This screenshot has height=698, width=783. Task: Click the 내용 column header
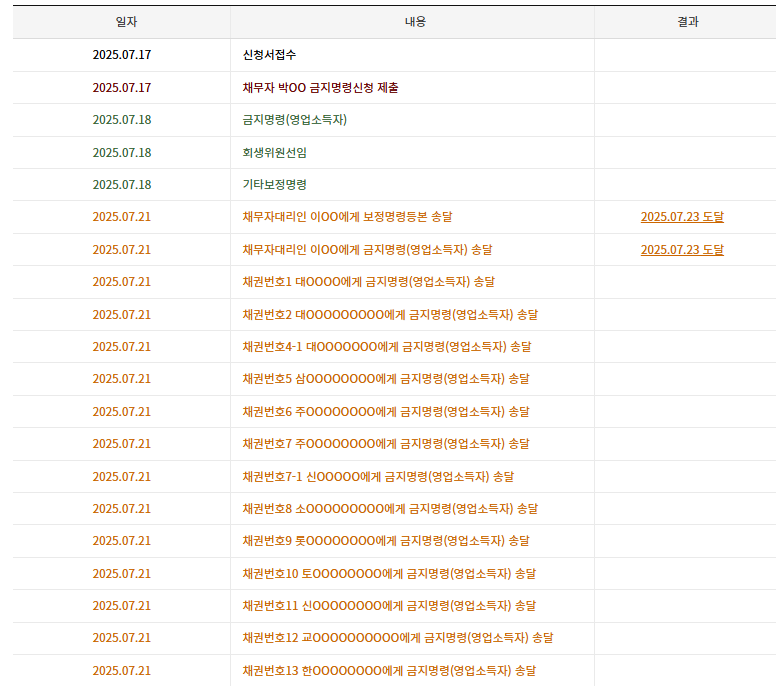(x=415, y=21)
